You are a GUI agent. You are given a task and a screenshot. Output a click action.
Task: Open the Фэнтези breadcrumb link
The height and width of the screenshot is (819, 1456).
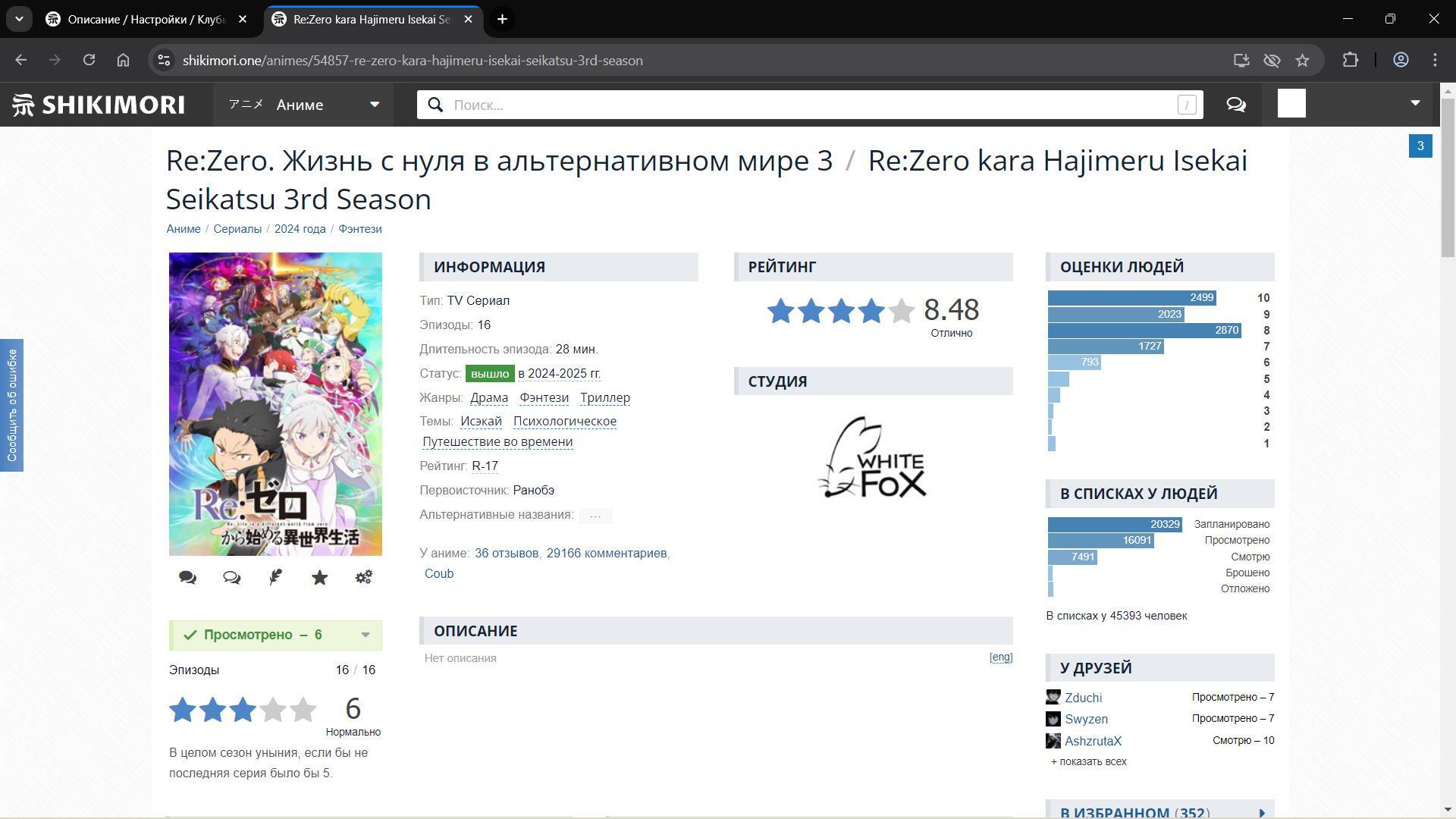[x=359, y=229]
